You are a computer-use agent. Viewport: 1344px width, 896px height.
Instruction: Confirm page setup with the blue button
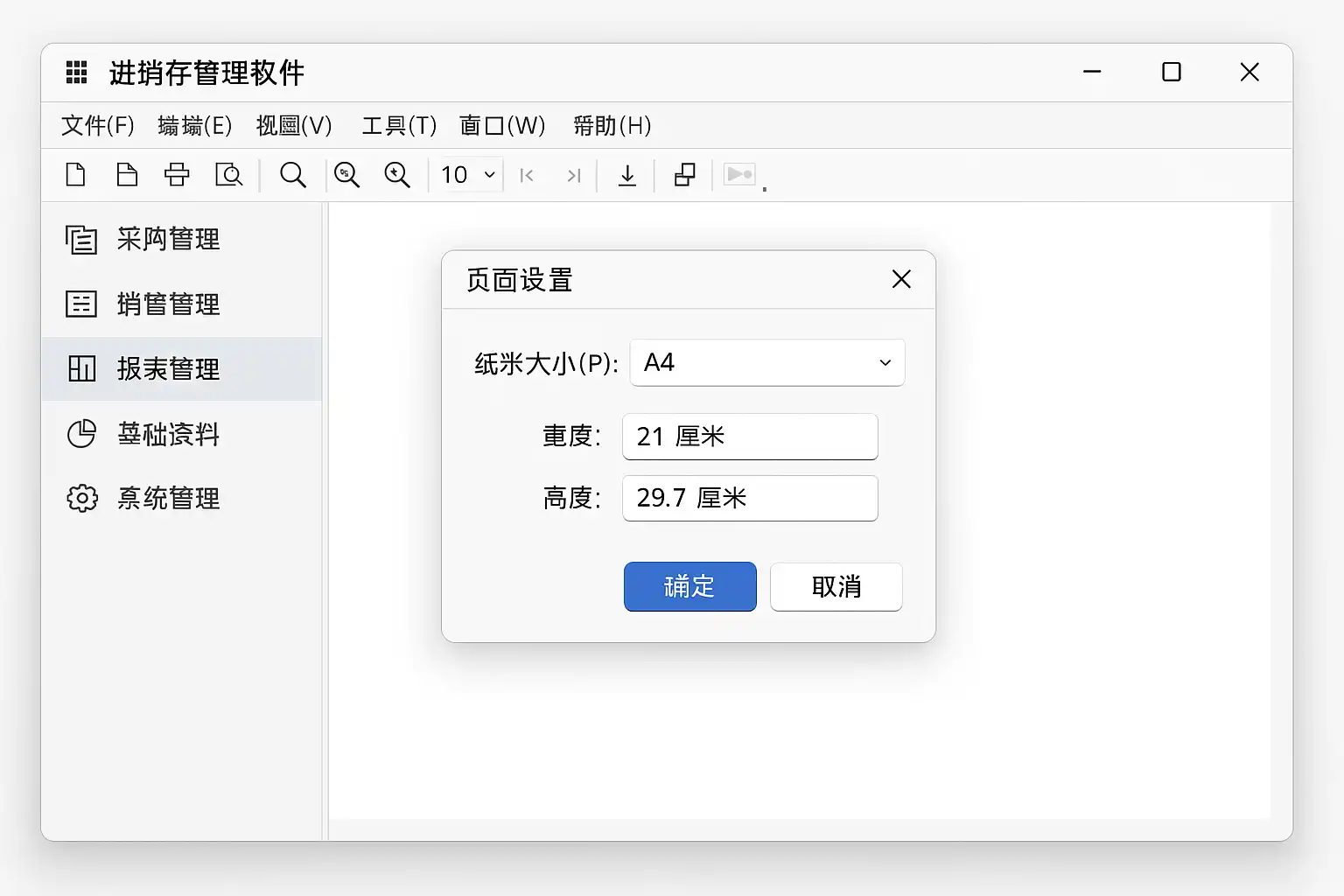coord(690,586)
